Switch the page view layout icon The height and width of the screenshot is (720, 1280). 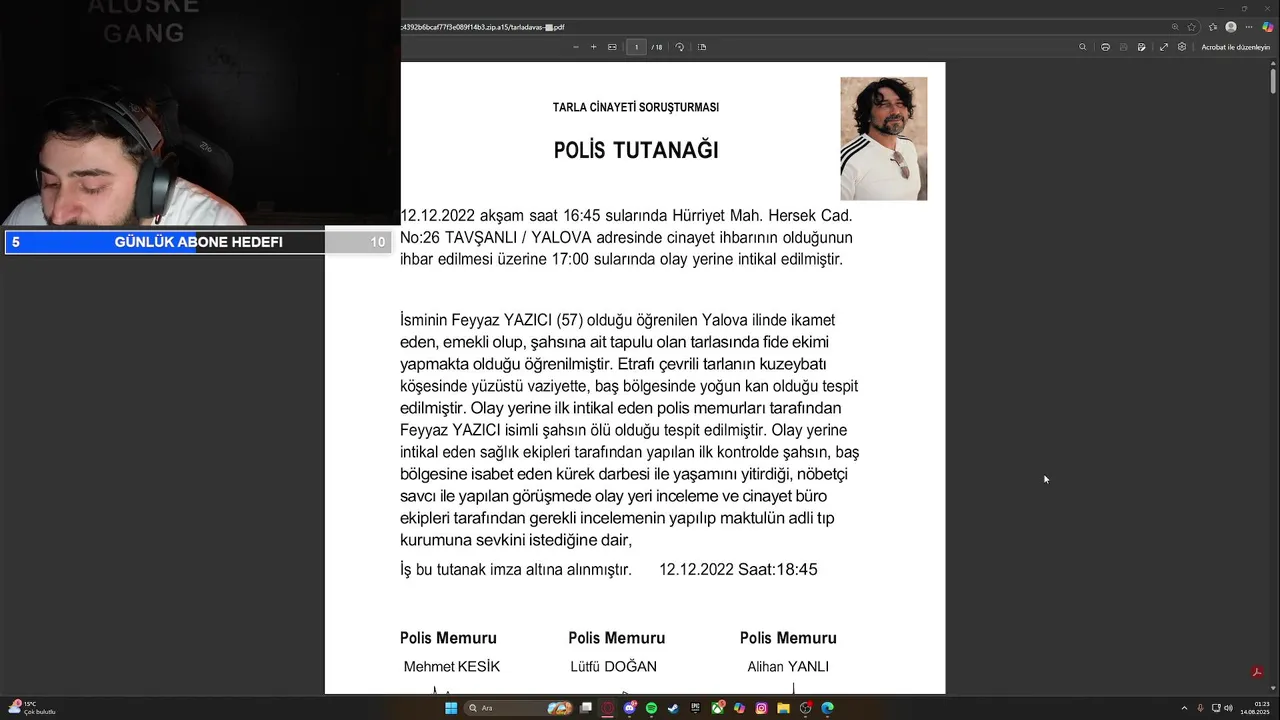click(x=702, y=47)
